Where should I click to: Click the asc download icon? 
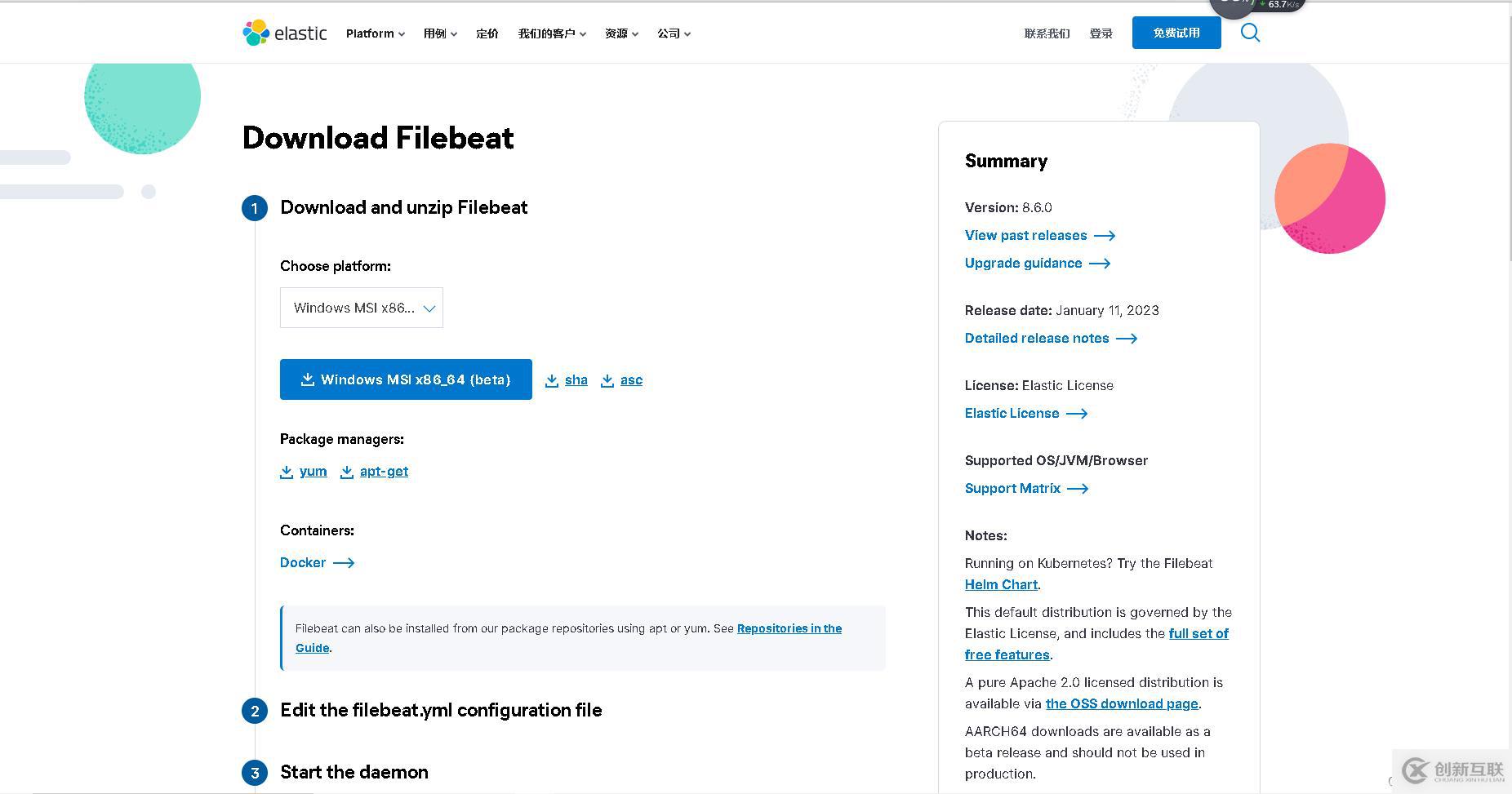(607, 380)
